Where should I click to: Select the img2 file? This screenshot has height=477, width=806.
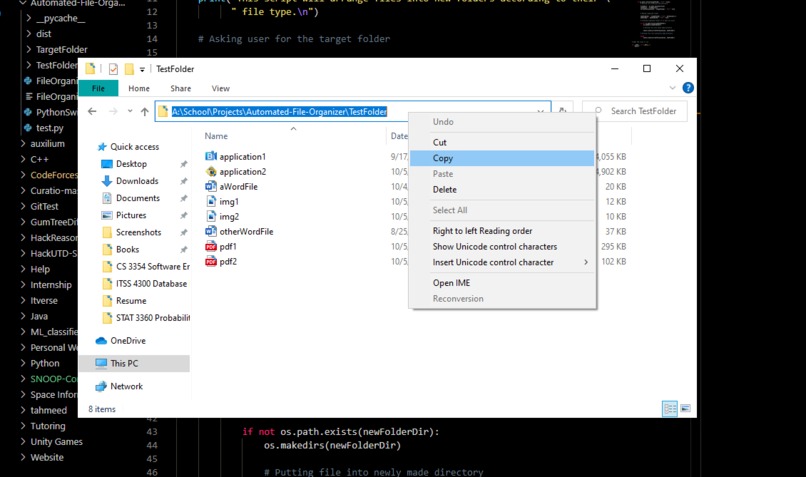pyautogui.click(x=222, y=216)
